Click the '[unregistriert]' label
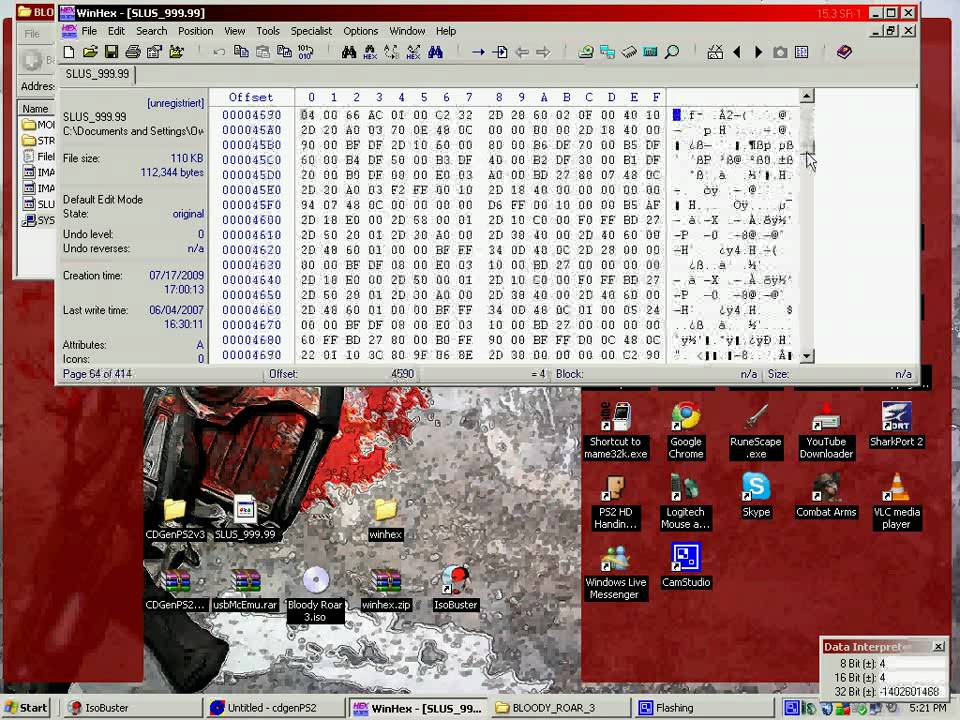The image size is (960, 720). (x=176, y=103)
